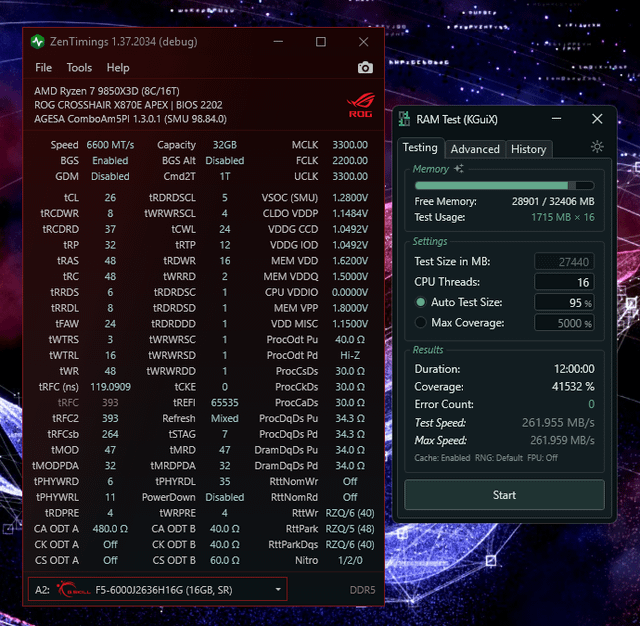Click the G.Skill logo in module selector

(x=71, y=590)
